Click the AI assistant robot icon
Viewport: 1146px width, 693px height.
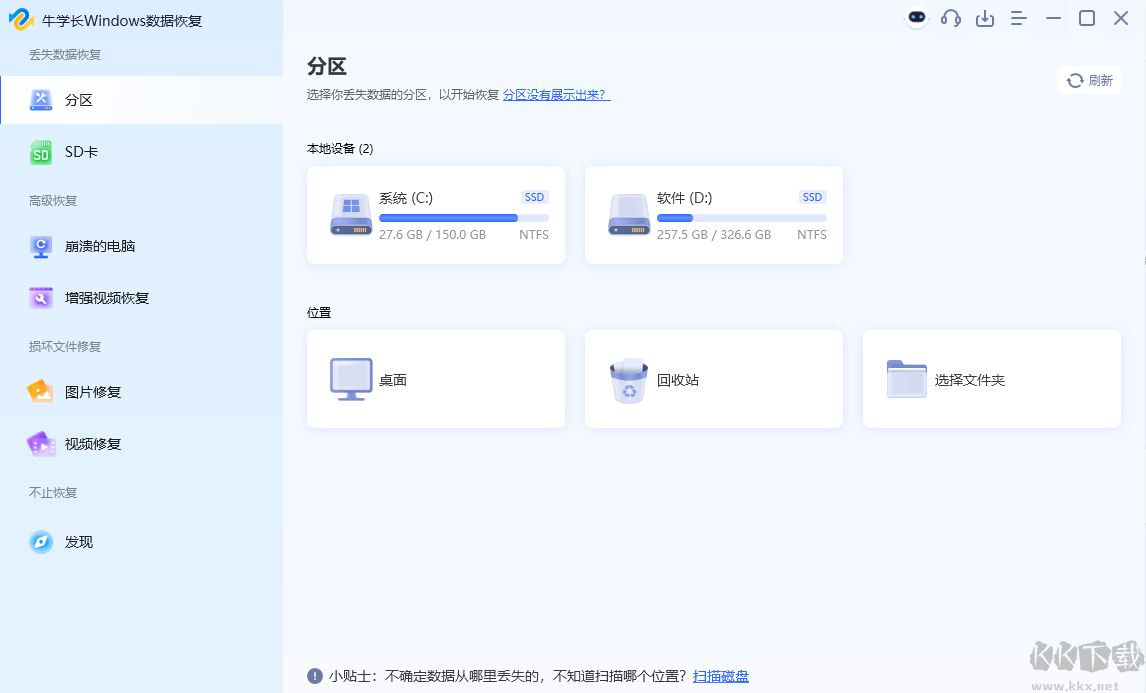(917, 18)
